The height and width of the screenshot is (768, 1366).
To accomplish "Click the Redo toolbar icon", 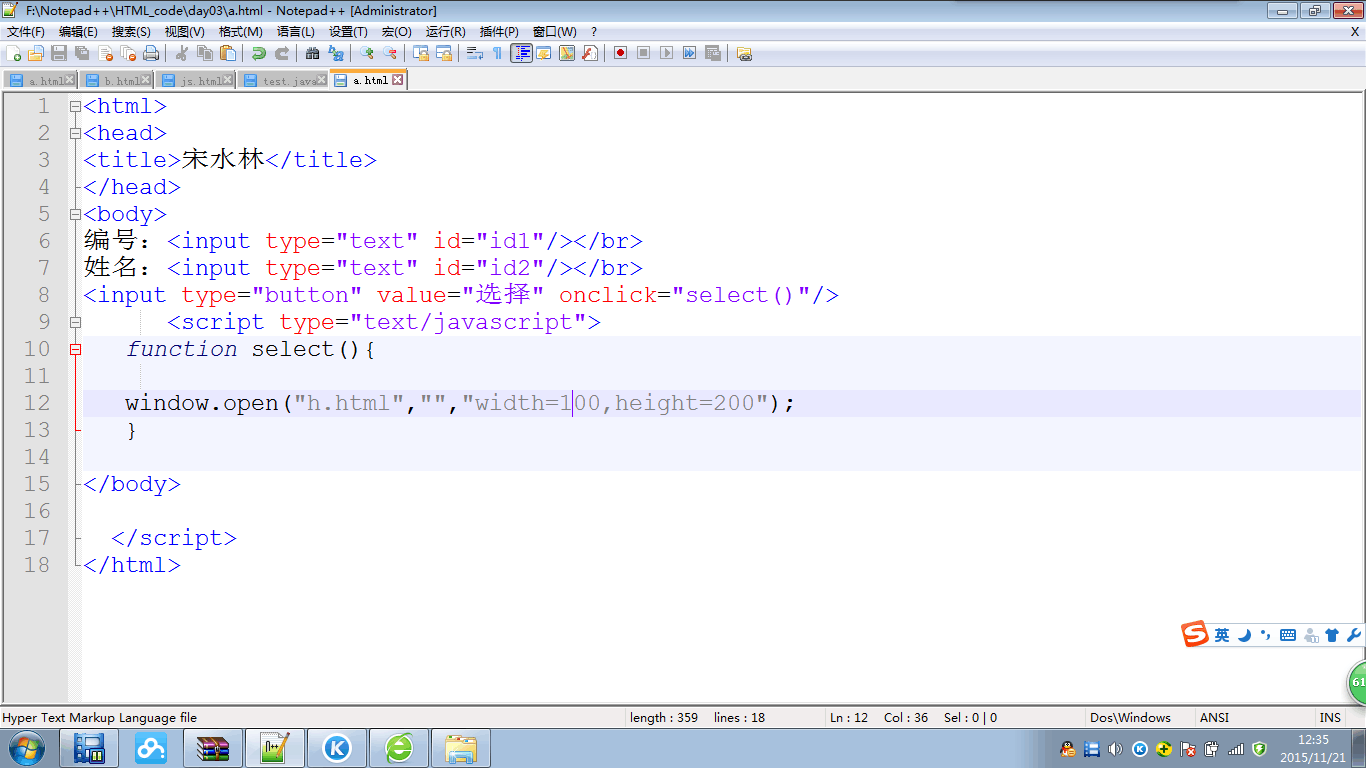I will pos(282,53).
